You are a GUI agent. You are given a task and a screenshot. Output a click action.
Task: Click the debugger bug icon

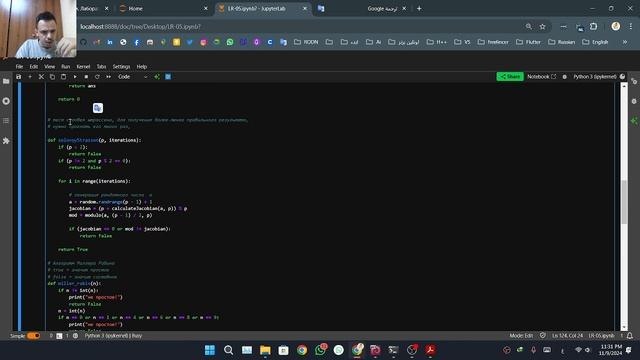[564, 77]
